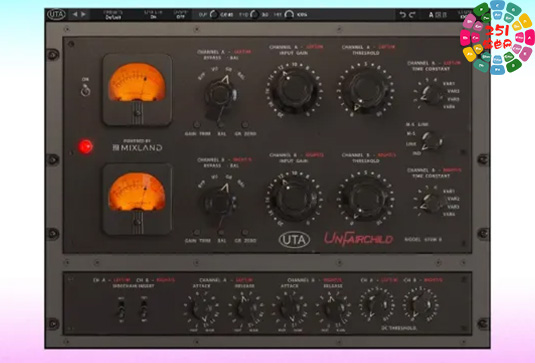Click the Channel A Attack knob

201,309
